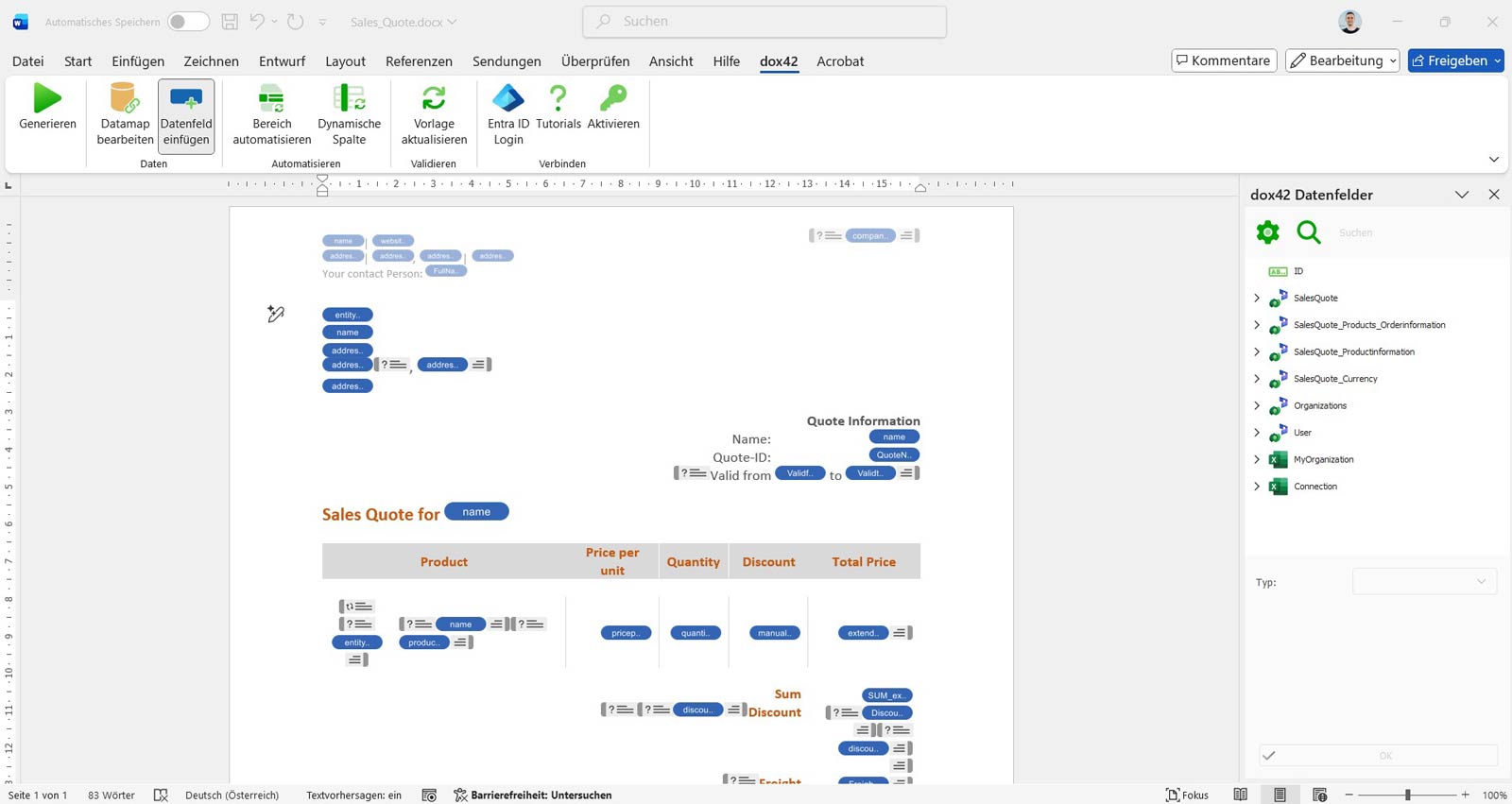The height and width of the screenshot is (804, 1512).
Task: Expand SalesQuote_Products_Orderinformation node
Action: point(1257,325)
